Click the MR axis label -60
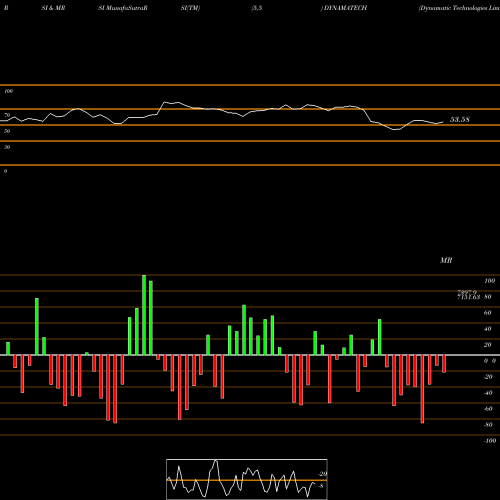Viewport: 500px width, 500px height. pos(488,409)
